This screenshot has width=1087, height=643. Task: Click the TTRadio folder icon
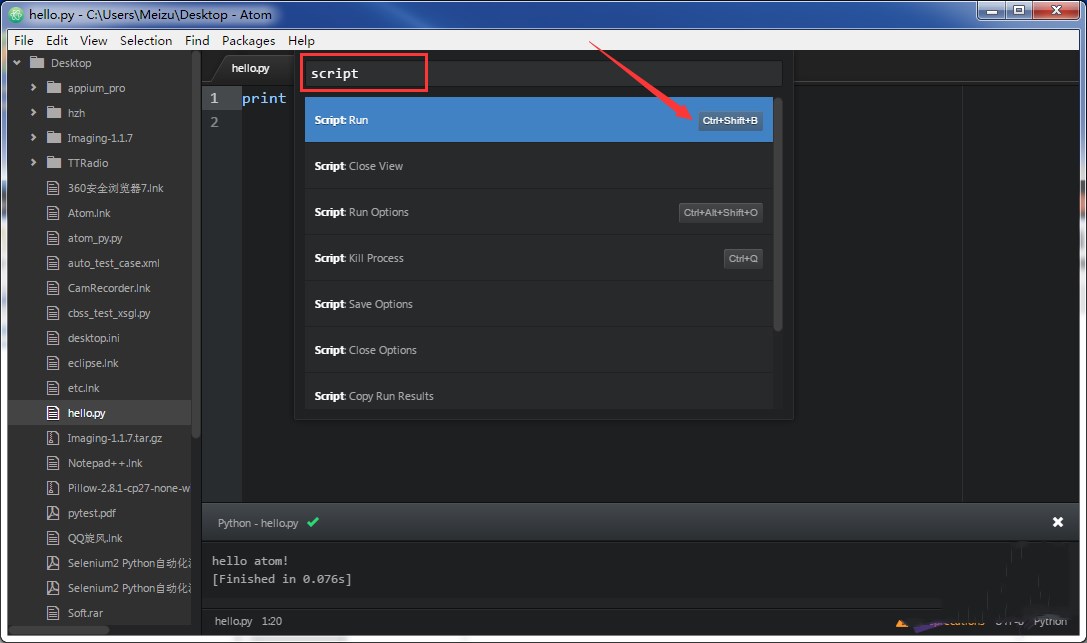tap(54, 163)
